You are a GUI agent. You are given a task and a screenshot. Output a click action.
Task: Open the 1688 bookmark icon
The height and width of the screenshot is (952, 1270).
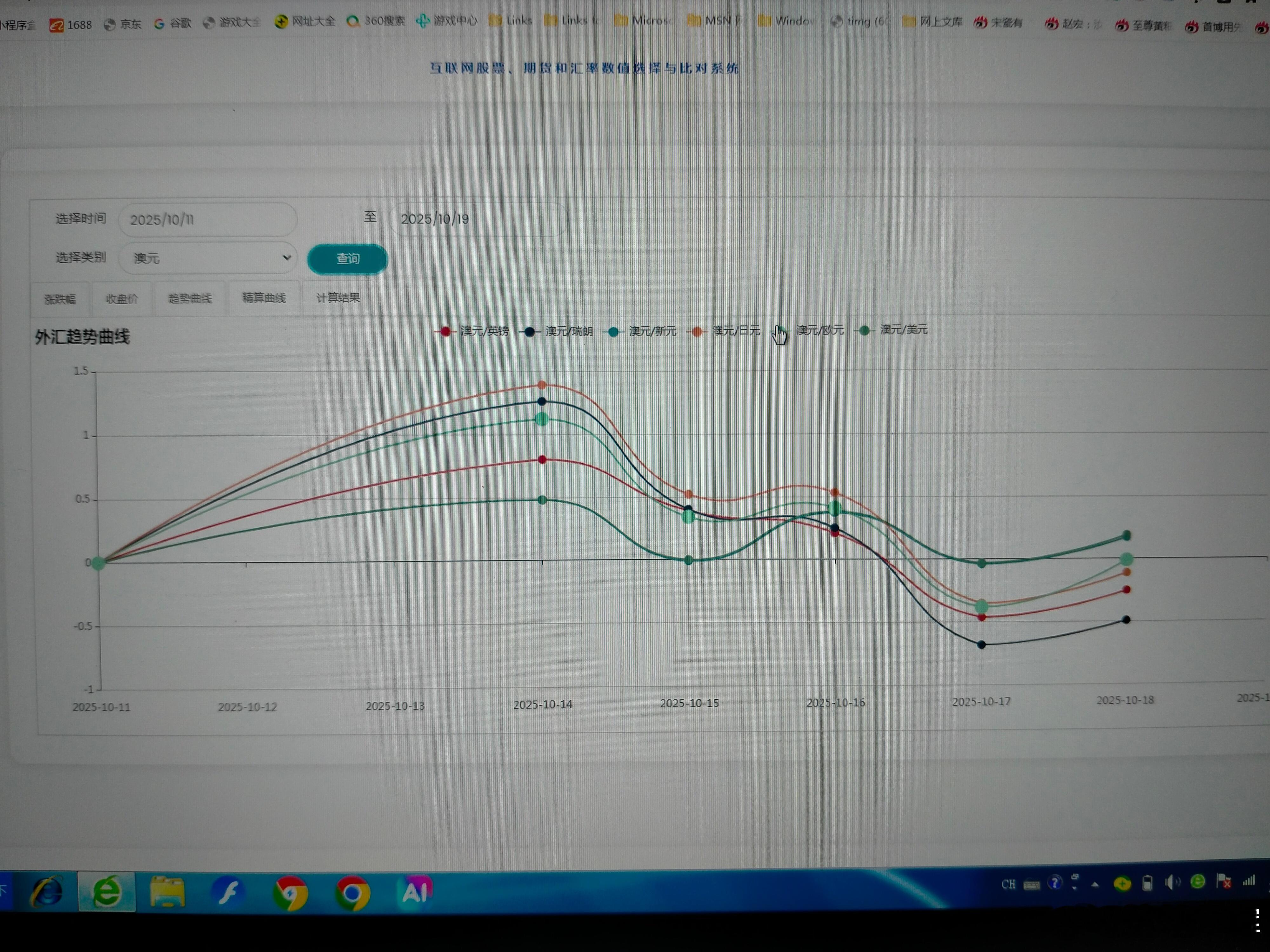pos(56,25)
